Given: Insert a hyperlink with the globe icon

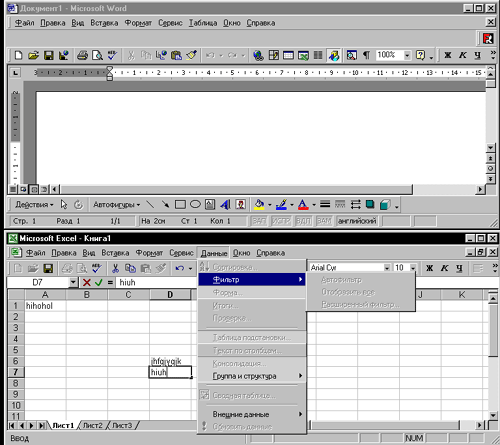Looking at the screenshot, I should click(x=258, y=55).
